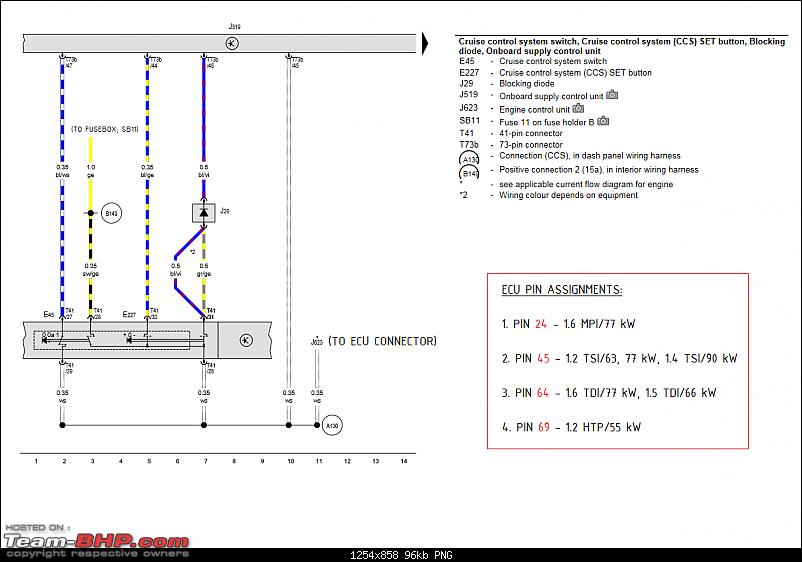
Task: Select legend text "Fuse 11 on fuse holder B"
Action: [x=547, y=122]
